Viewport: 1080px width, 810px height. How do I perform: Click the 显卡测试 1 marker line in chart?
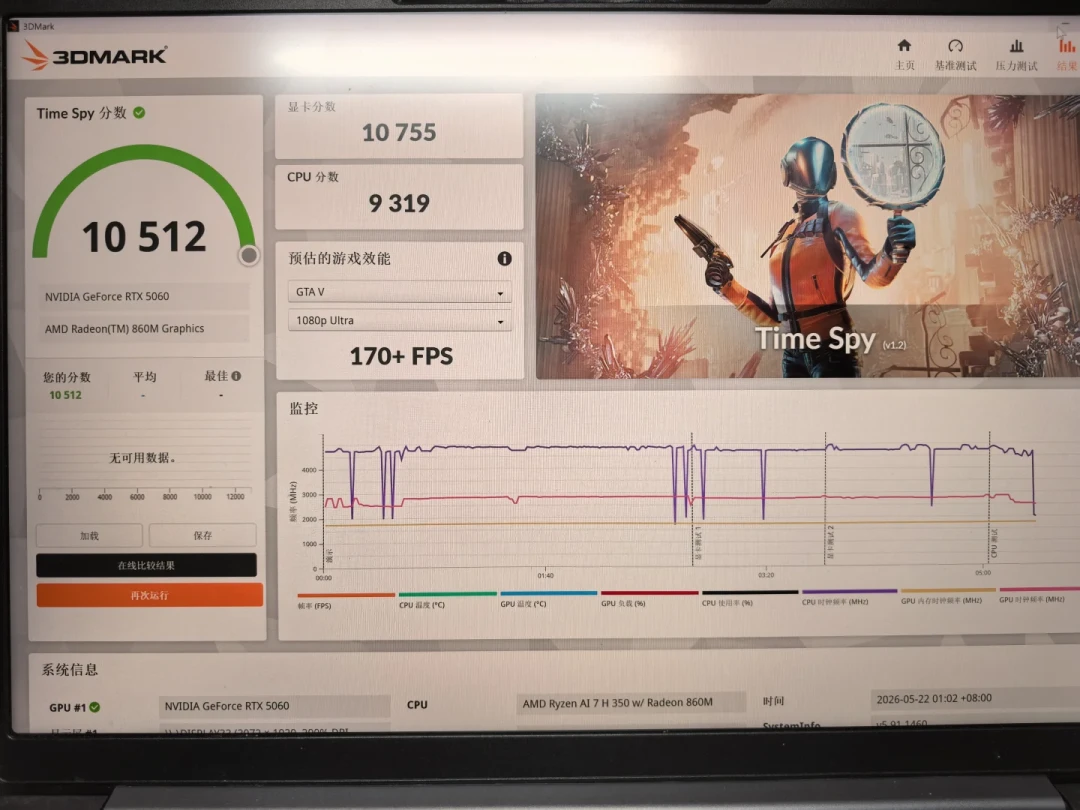[x=692, y=499]
